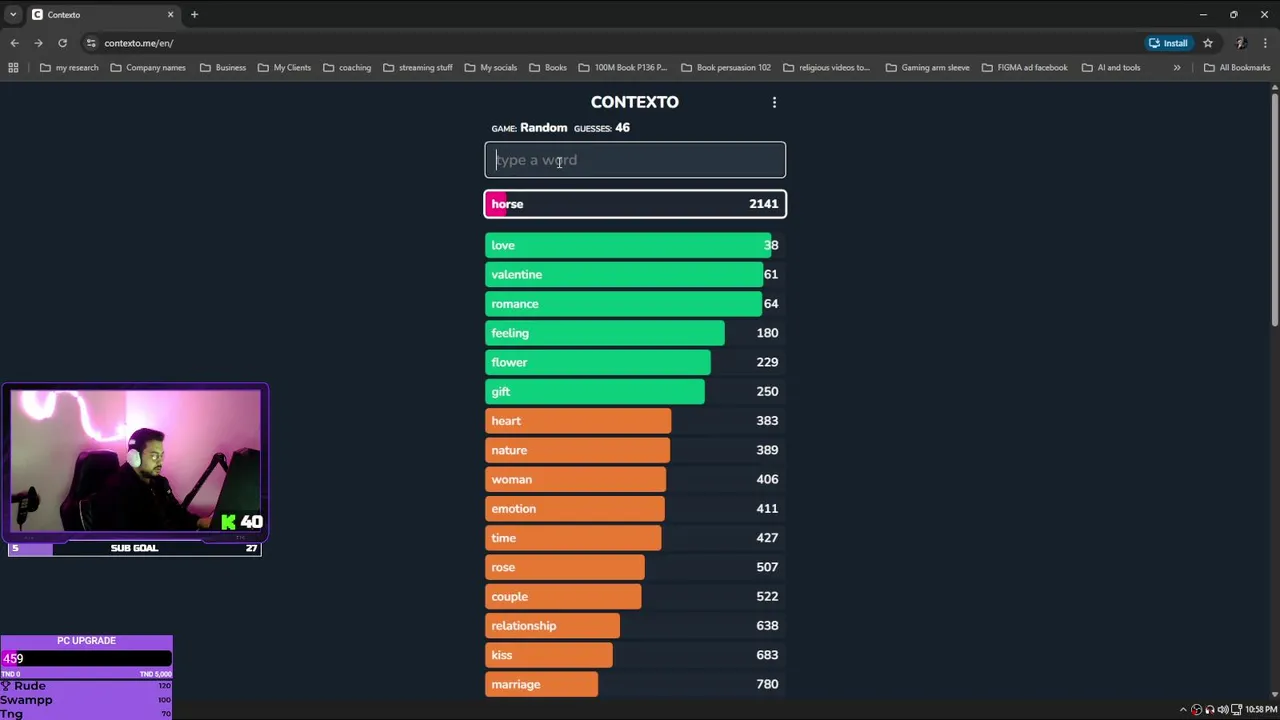Open Chrome's three-dot menu
1280x720 pixels.
click(x=1266, y=43)
